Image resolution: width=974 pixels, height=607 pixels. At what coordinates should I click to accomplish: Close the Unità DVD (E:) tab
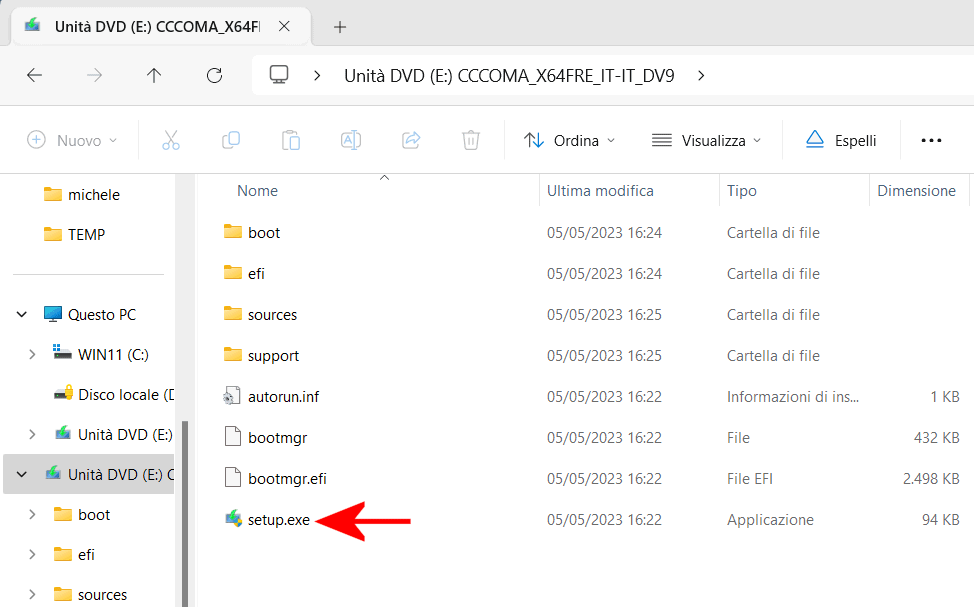coord(284,26)
